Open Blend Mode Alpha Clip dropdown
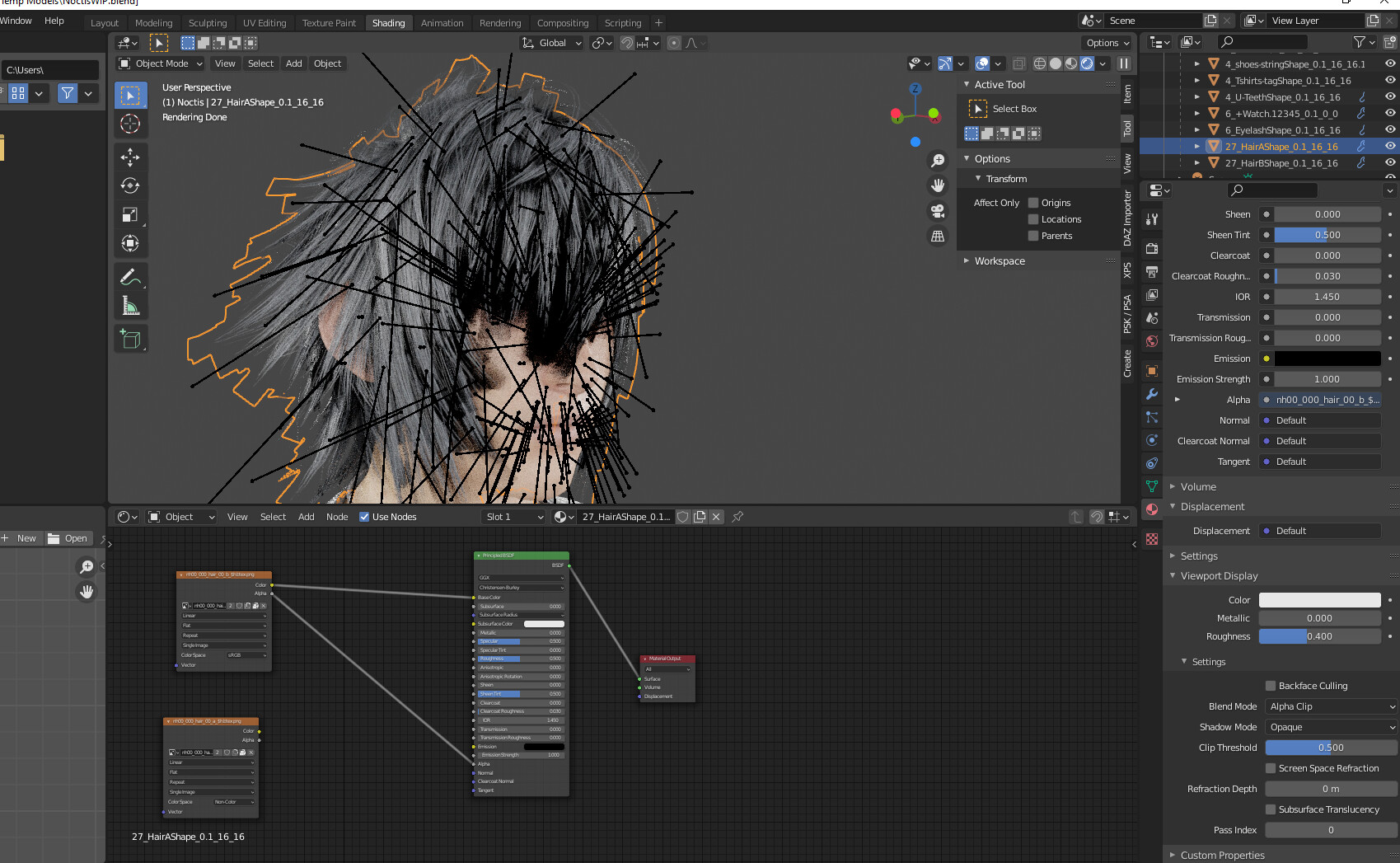 pyautogui.click(x=1332, y=706)
